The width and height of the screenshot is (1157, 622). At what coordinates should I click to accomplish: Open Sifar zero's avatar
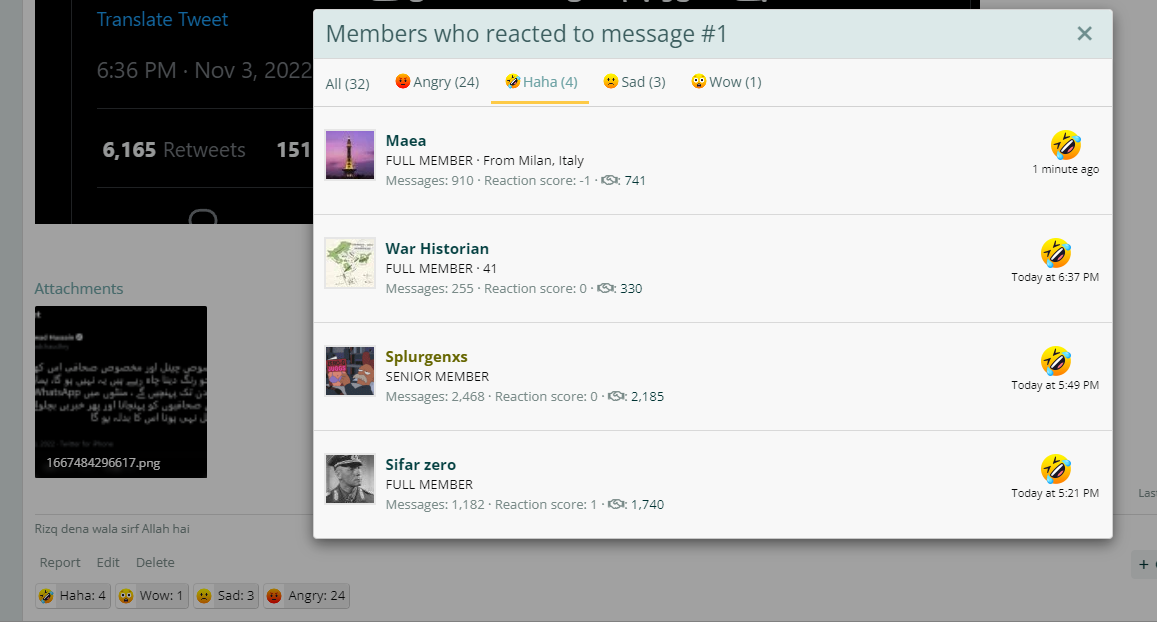(x=350, y=479)
